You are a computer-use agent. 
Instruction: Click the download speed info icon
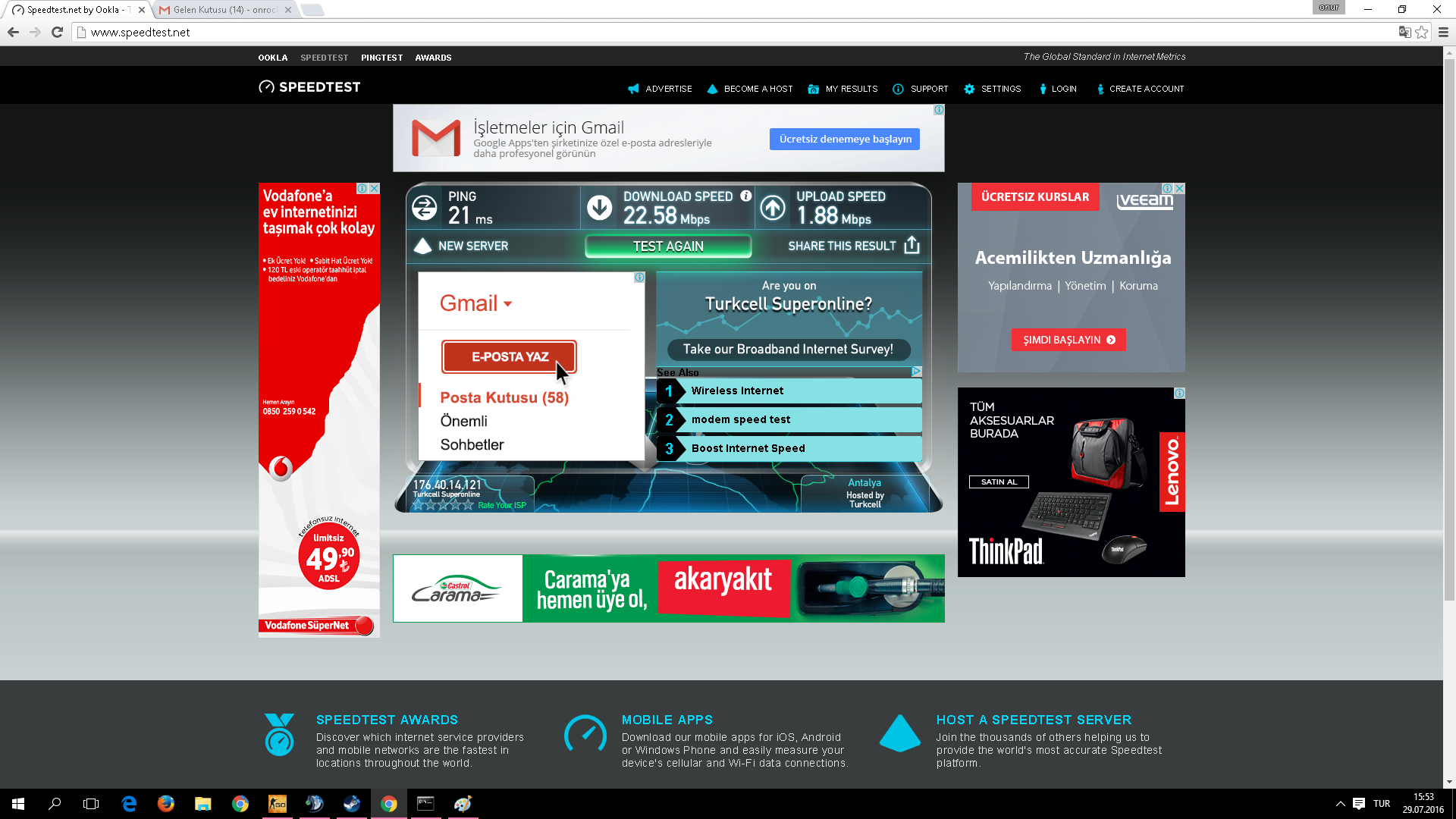click(x=746, y=196)
